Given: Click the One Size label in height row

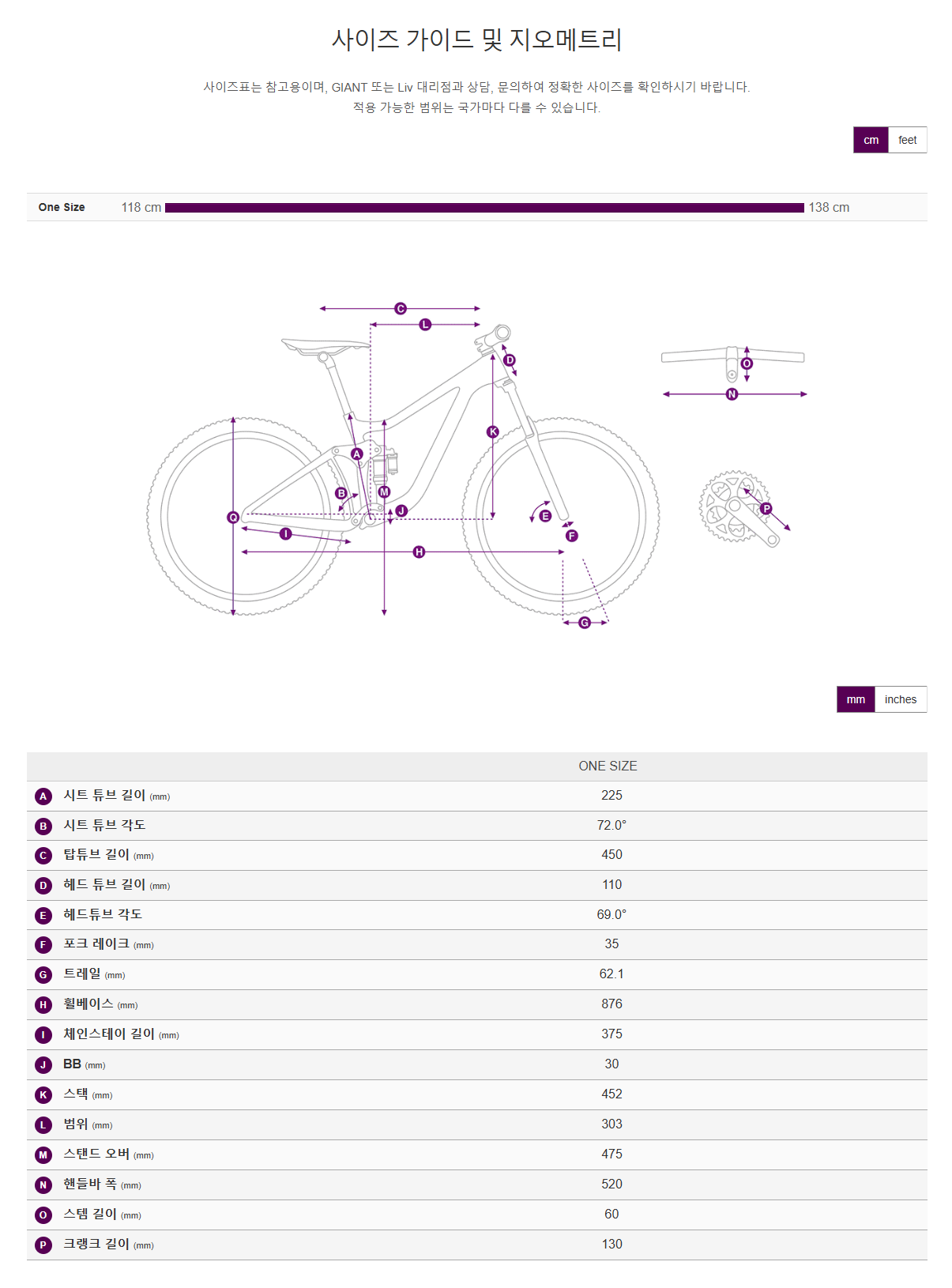Looking at the screenshot, I should point(62,207).
